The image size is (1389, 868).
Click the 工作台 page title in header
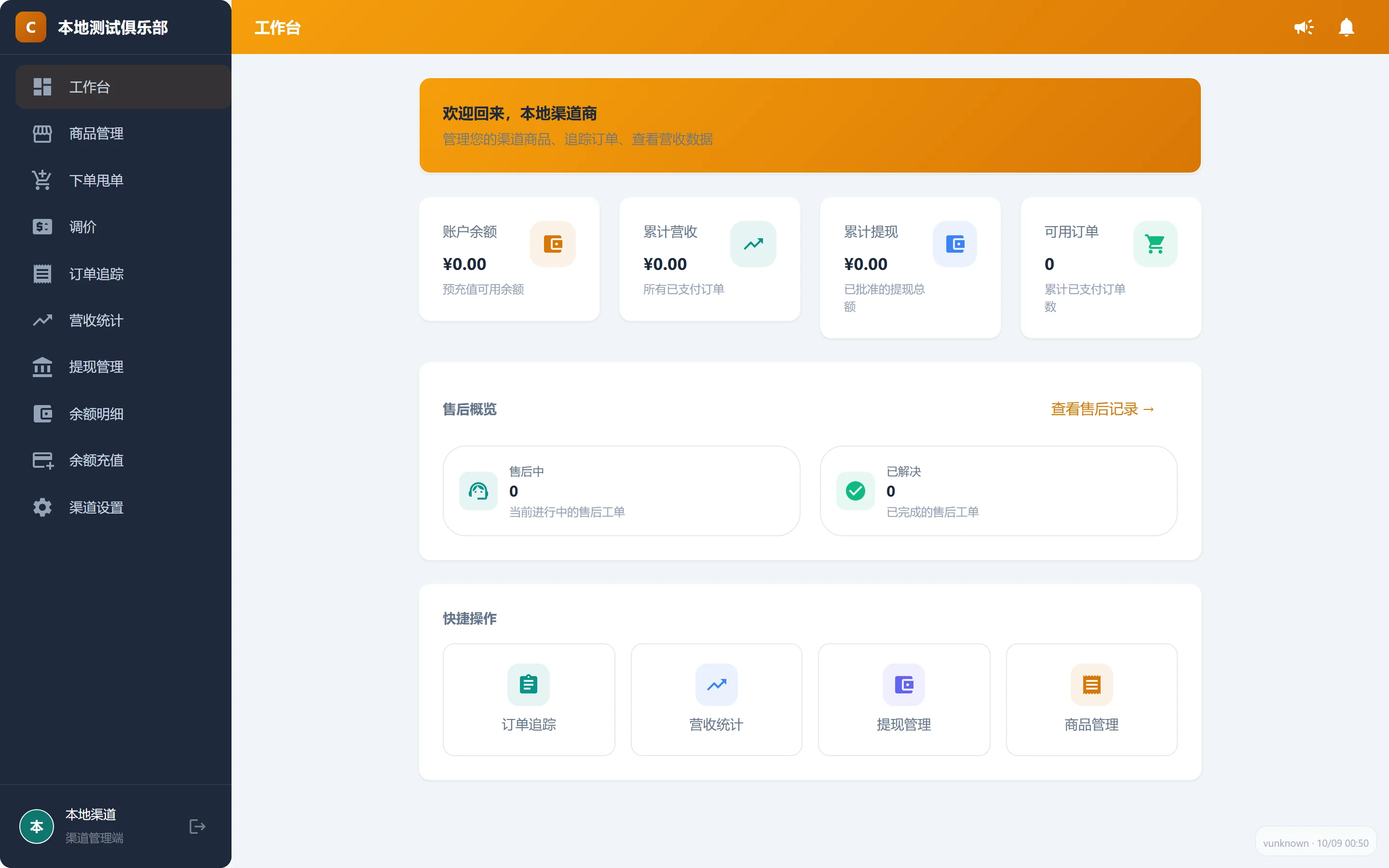tap(278, 27)
